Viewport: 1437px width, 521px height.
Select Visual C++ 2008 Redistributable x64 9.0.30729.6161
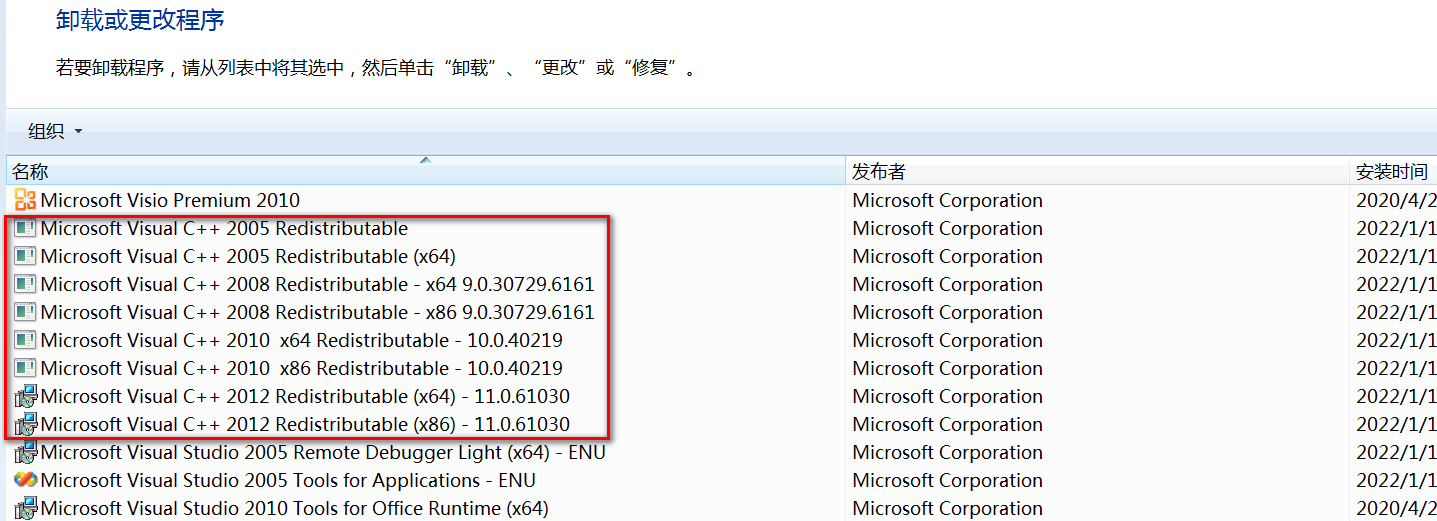point(317,284)
